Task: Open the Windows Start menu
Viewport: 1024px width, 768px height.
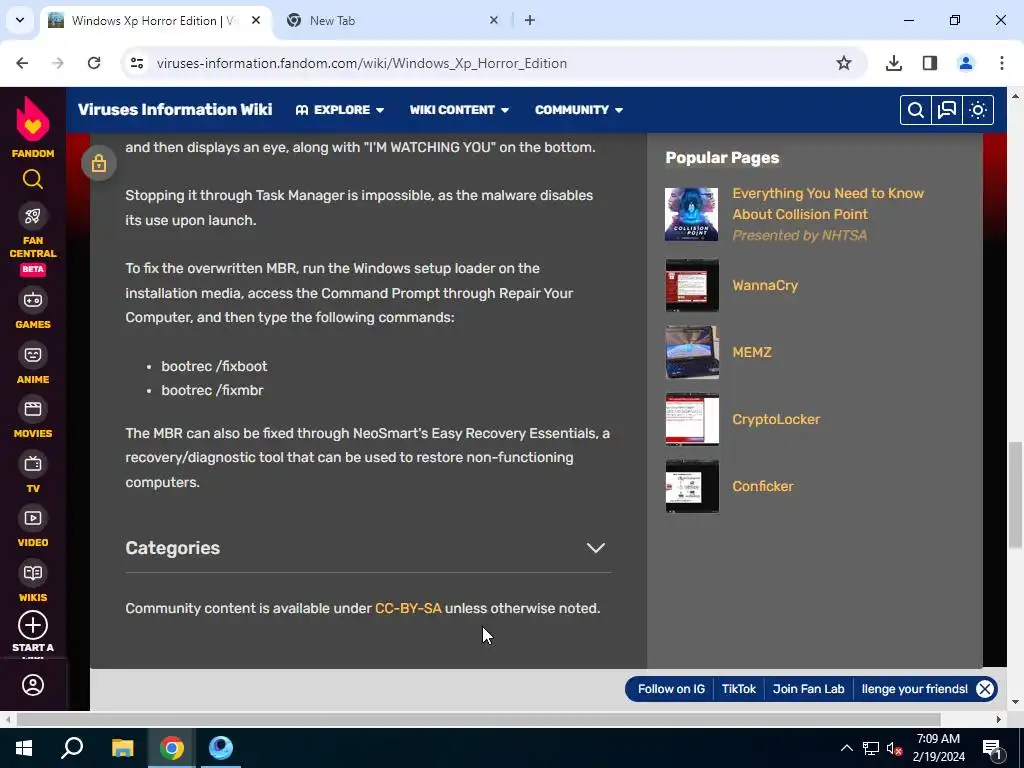Action: click(24, 748)
